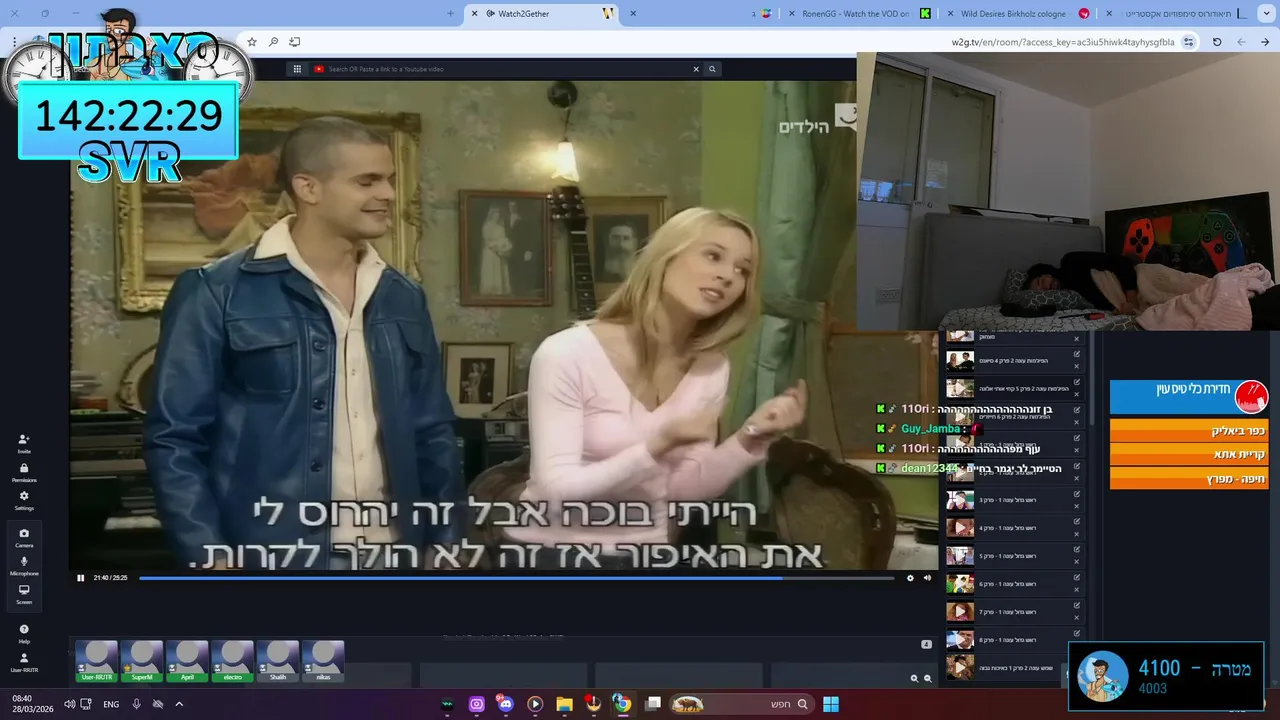This screenshot has width=1280, height=720.
Task: Select poll answer 'קריית אתא'
Action: [1189, 455]
